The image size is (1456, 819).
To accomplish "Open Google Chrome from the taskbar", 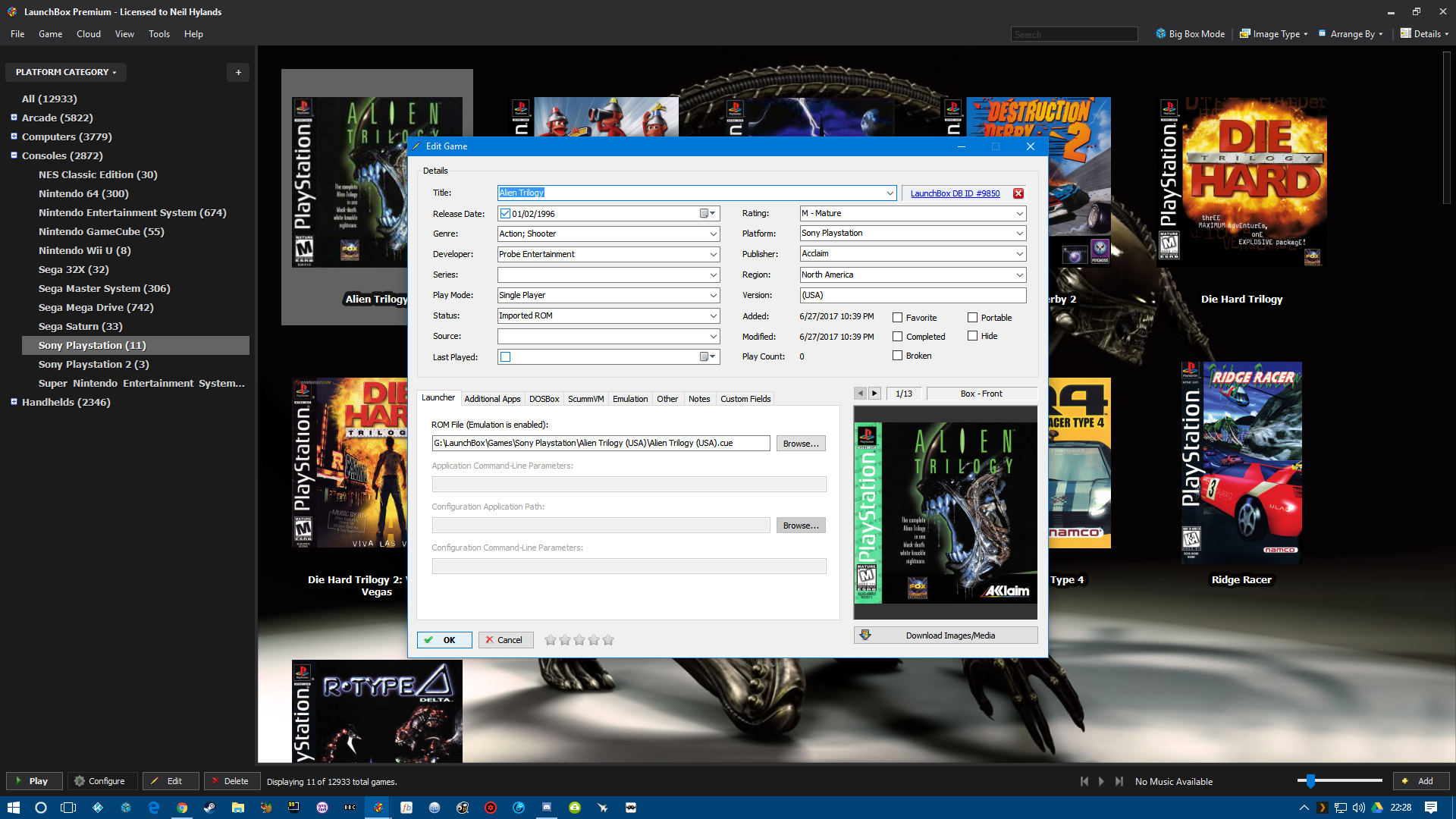I will coord(182,808).
